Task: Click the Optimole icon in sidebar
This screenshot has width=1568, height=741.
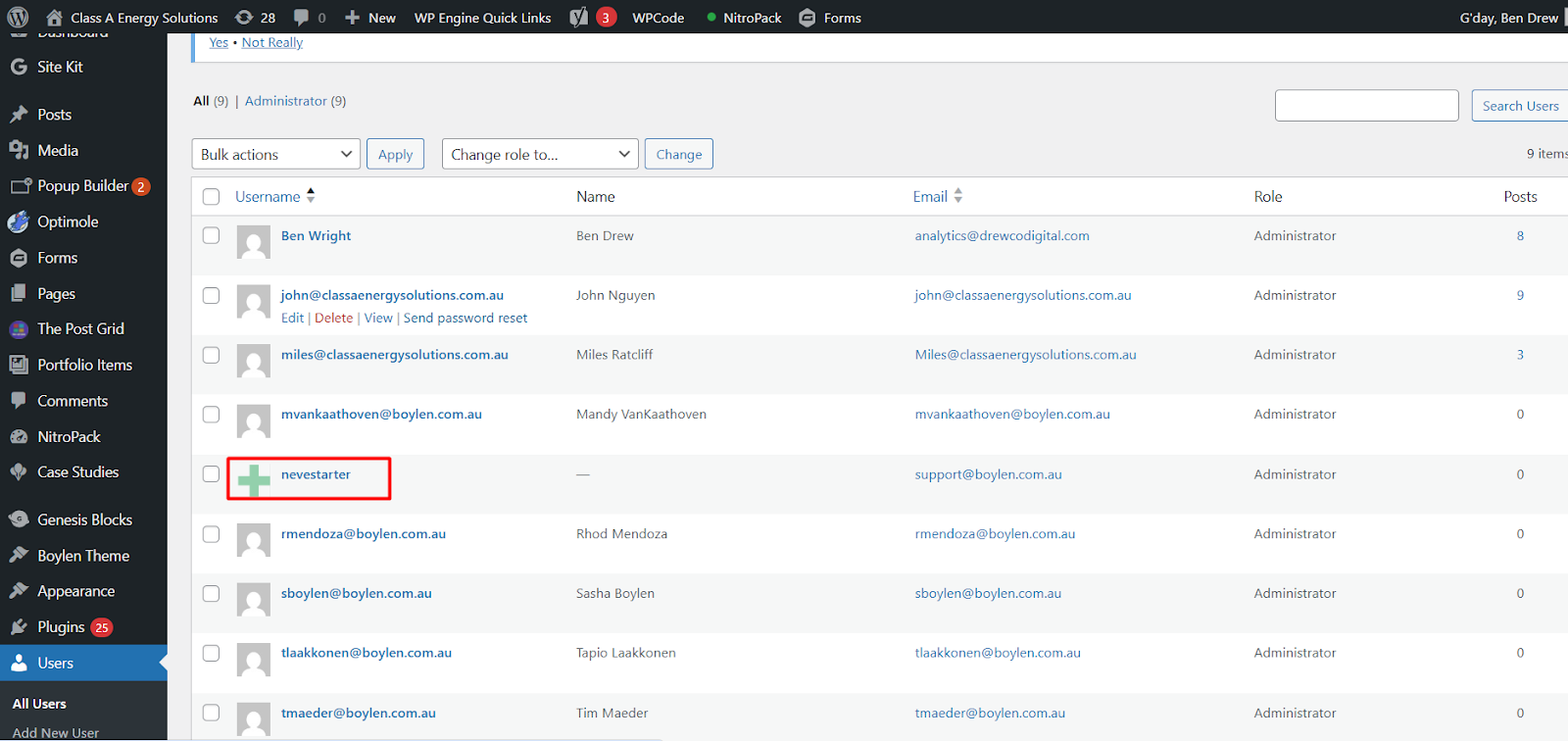Action: tap(19, 222)
